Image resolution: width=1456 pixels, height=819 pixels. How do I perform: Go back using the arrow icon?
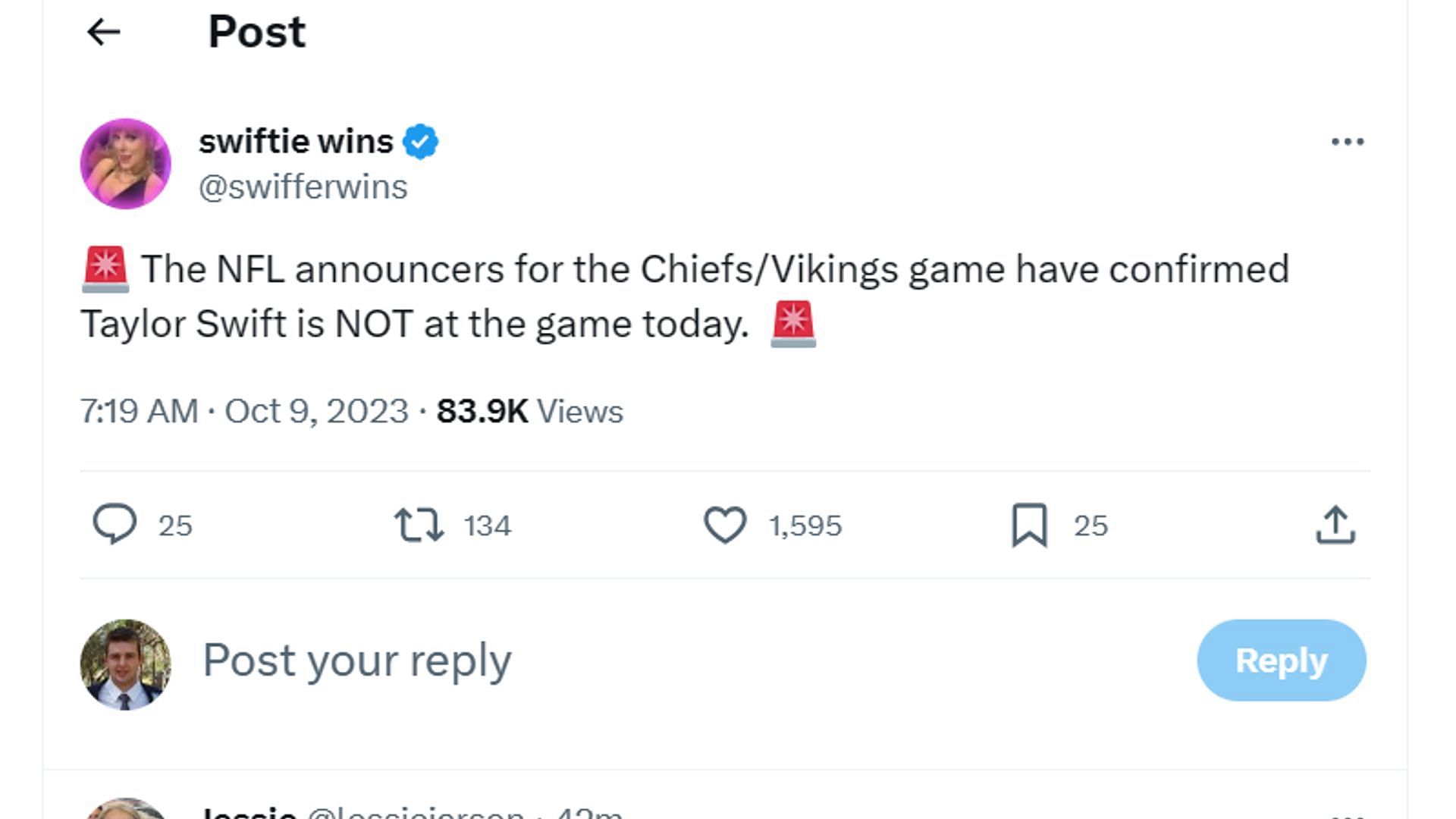(104, 32)
